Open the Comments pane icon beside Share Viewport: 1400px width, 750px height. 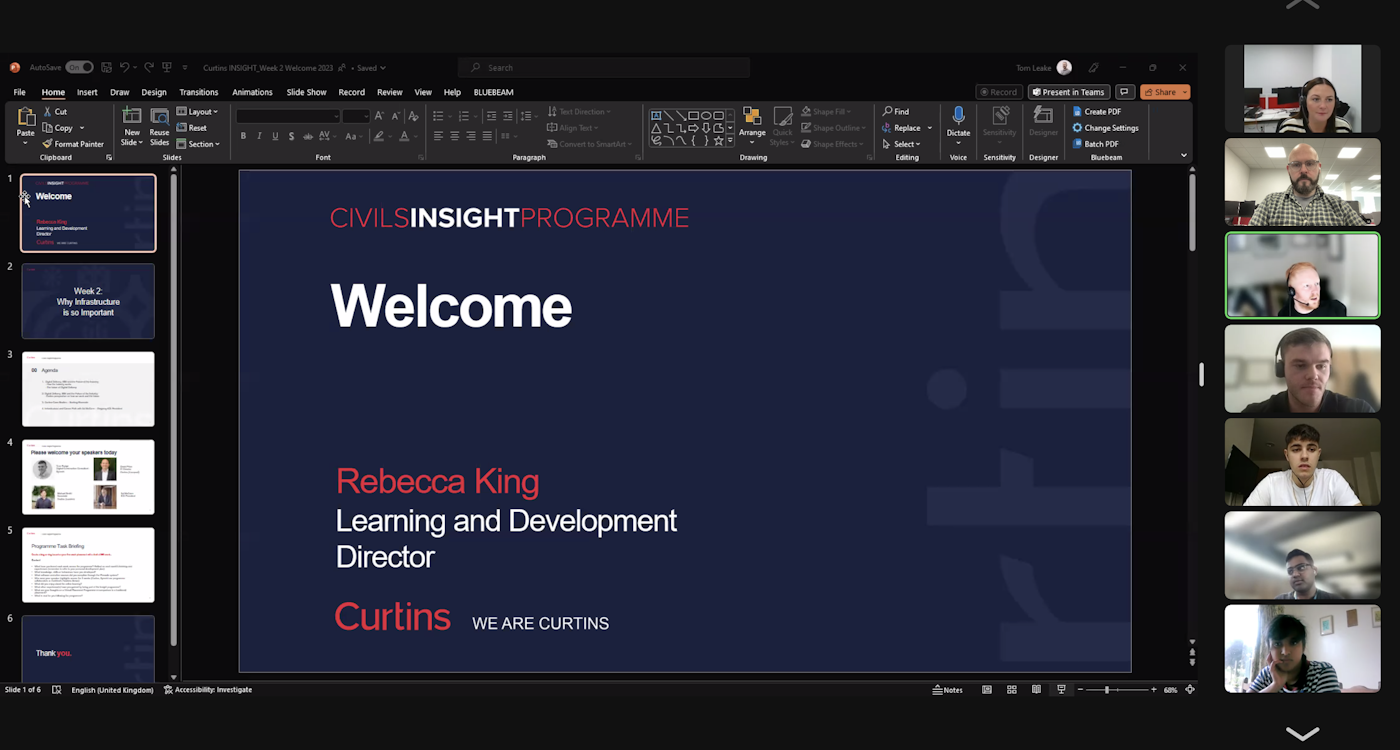(x=1124, y=93)
